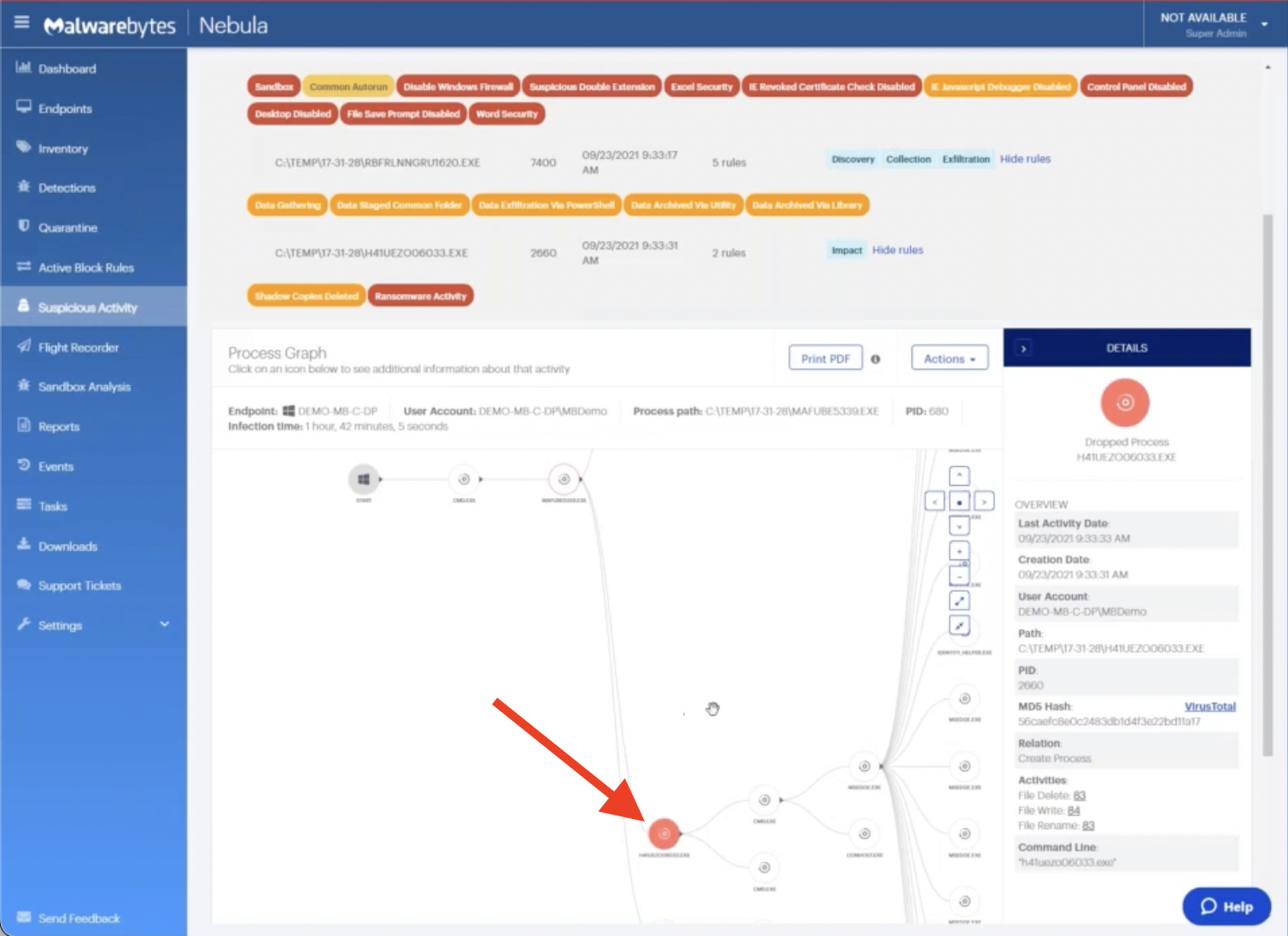Screen dimensions: 1288x936
Task: Open the Help chat button
Action: 1227,906
